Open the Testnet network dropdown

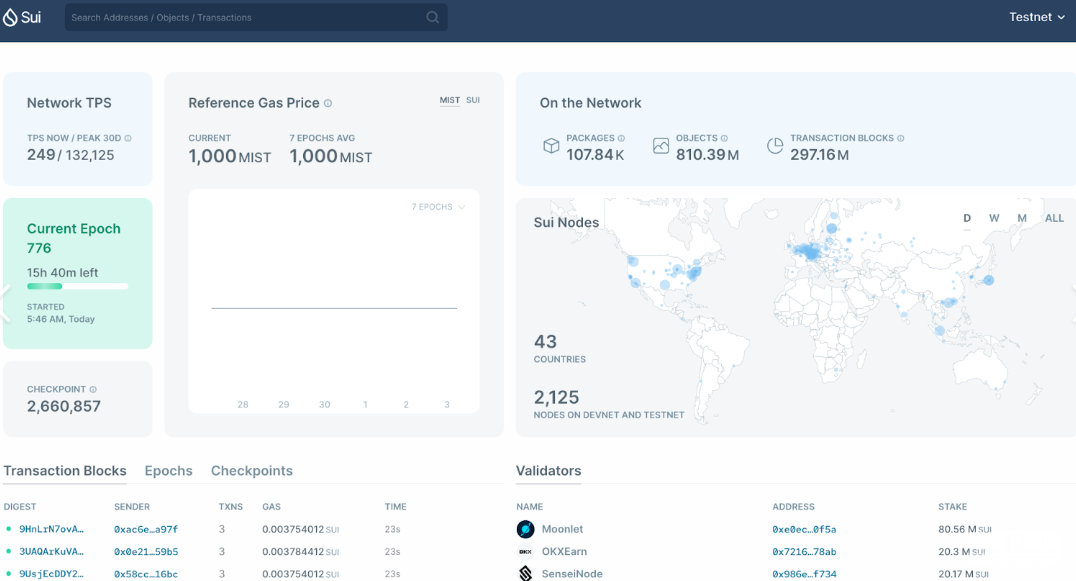(1037, 17)
